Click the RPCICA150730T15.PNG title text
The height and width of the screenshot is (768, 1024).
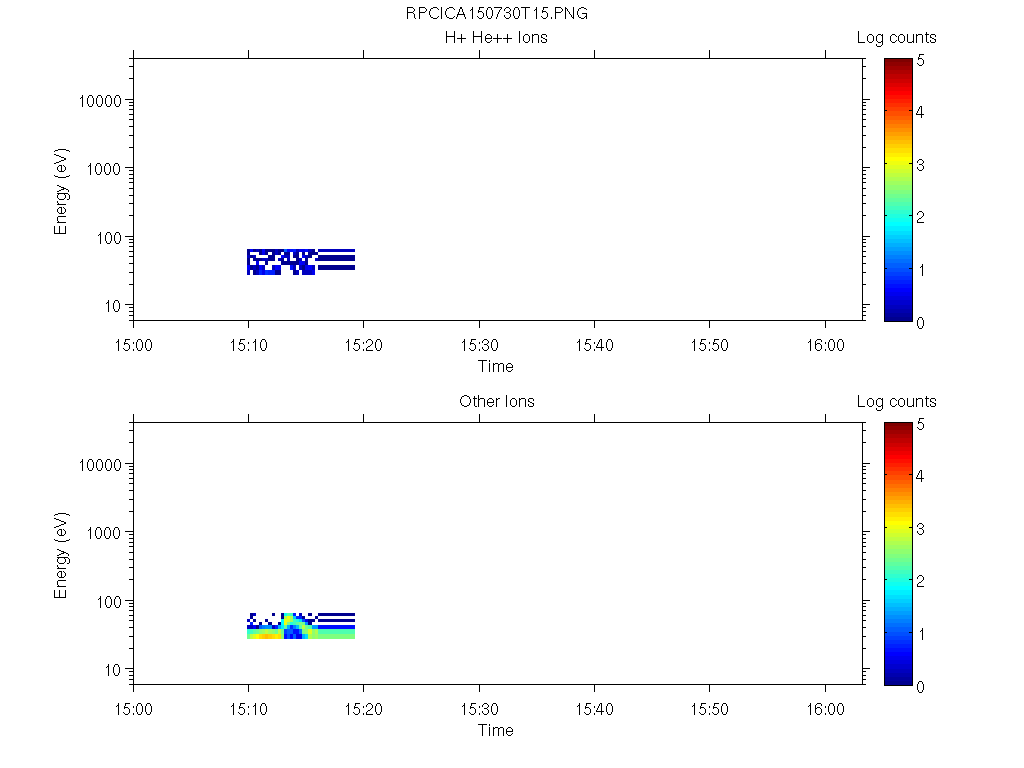pyautogui.click(x=496, y=13)
